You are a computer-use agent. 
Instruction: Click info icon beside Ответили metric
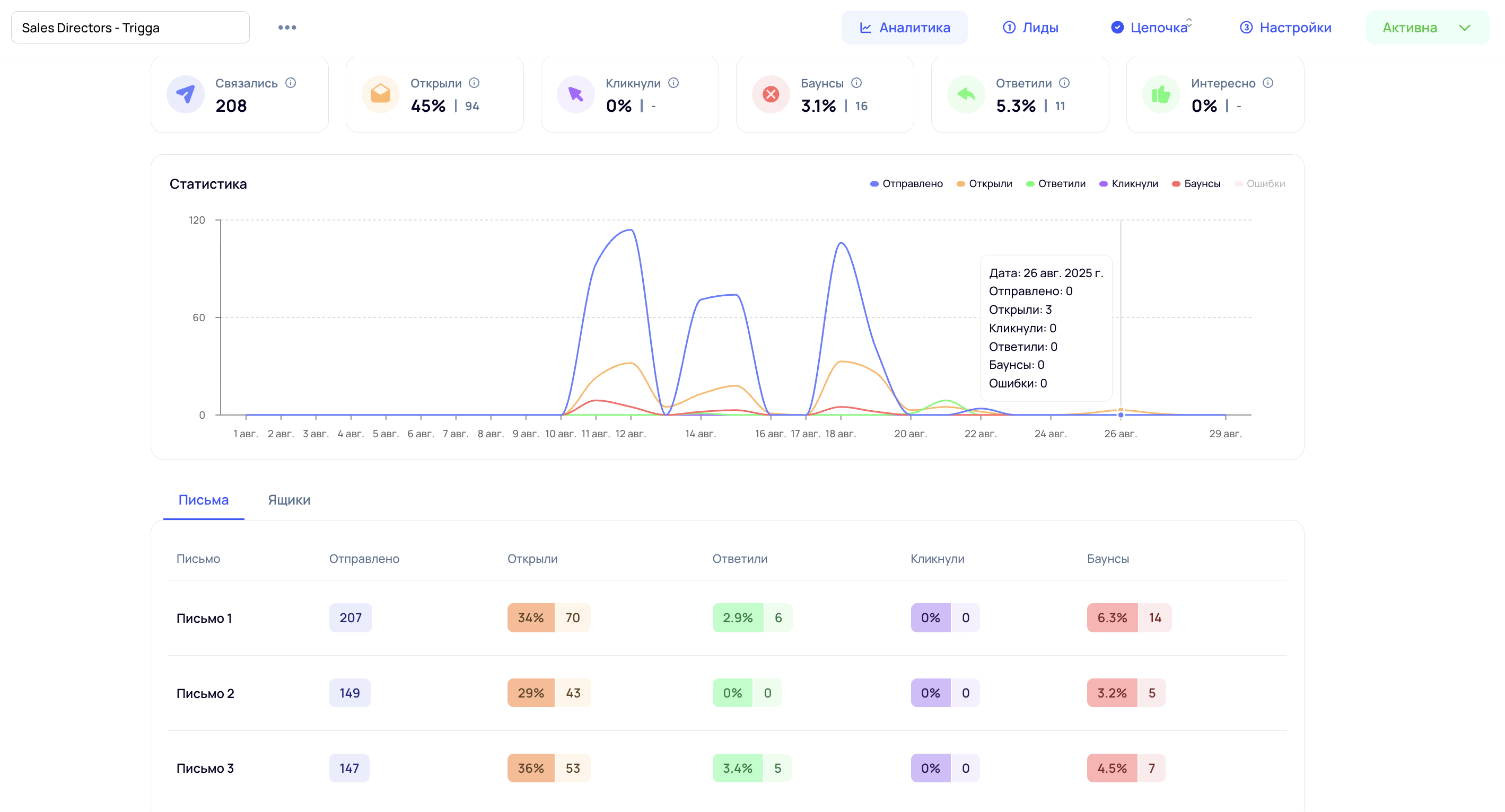[1064, 83]
